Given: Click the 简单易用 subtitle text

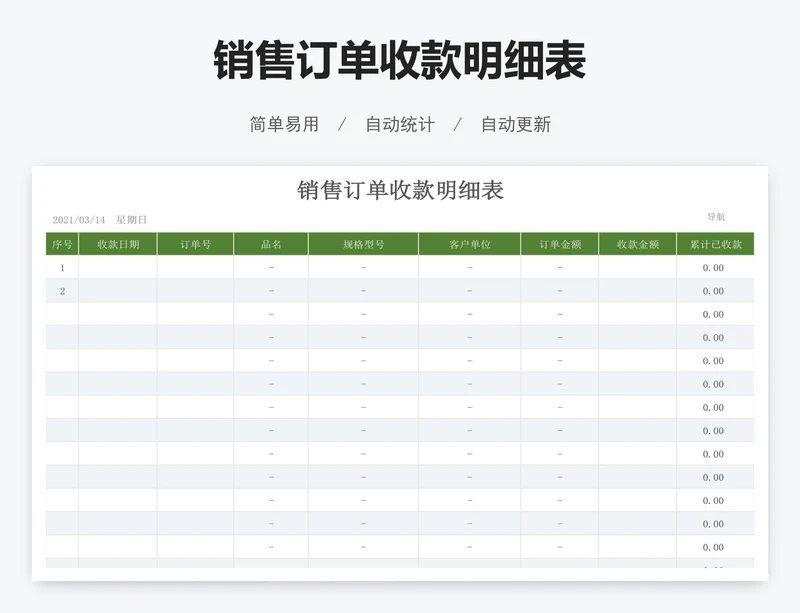Looking at the screenshot, I should click(284, 125).
